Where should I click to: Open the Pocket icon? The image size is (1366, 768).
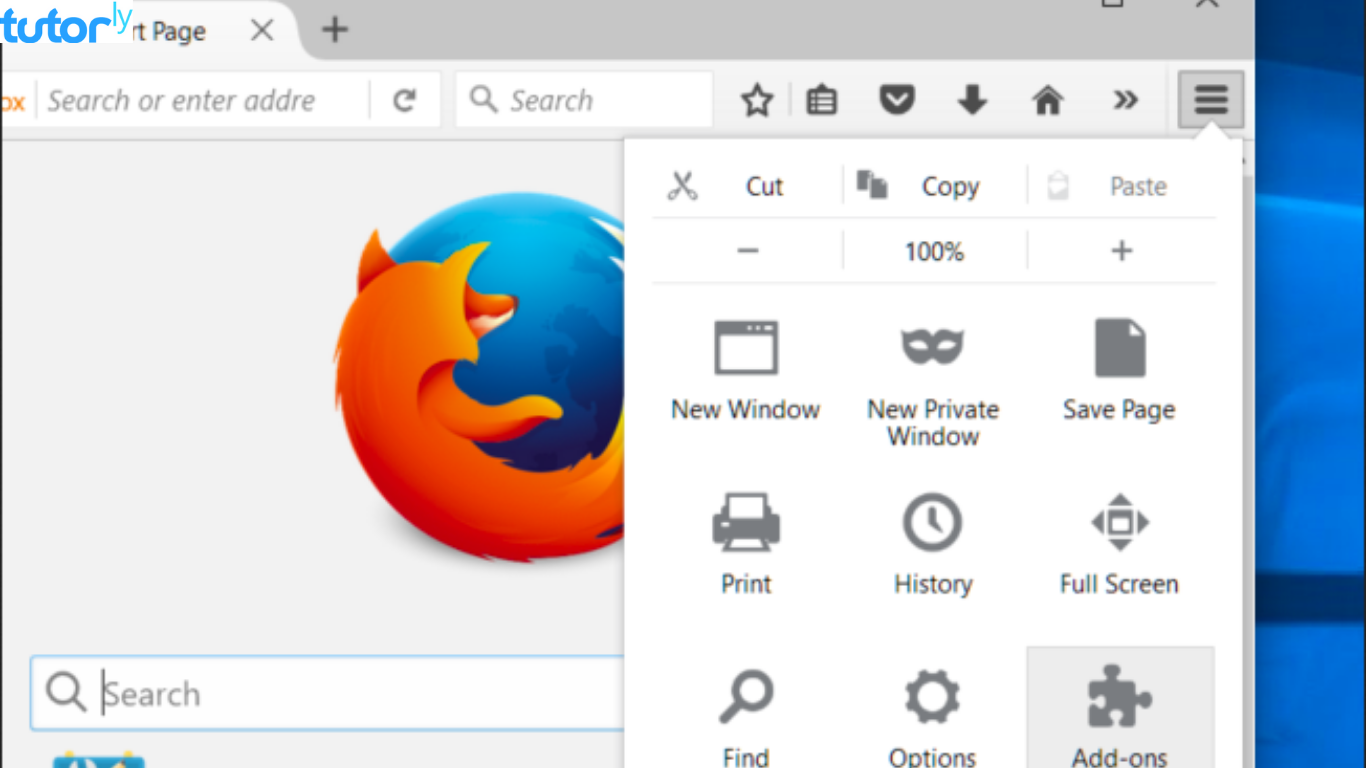pyautogui.click(x=897, y=99)
